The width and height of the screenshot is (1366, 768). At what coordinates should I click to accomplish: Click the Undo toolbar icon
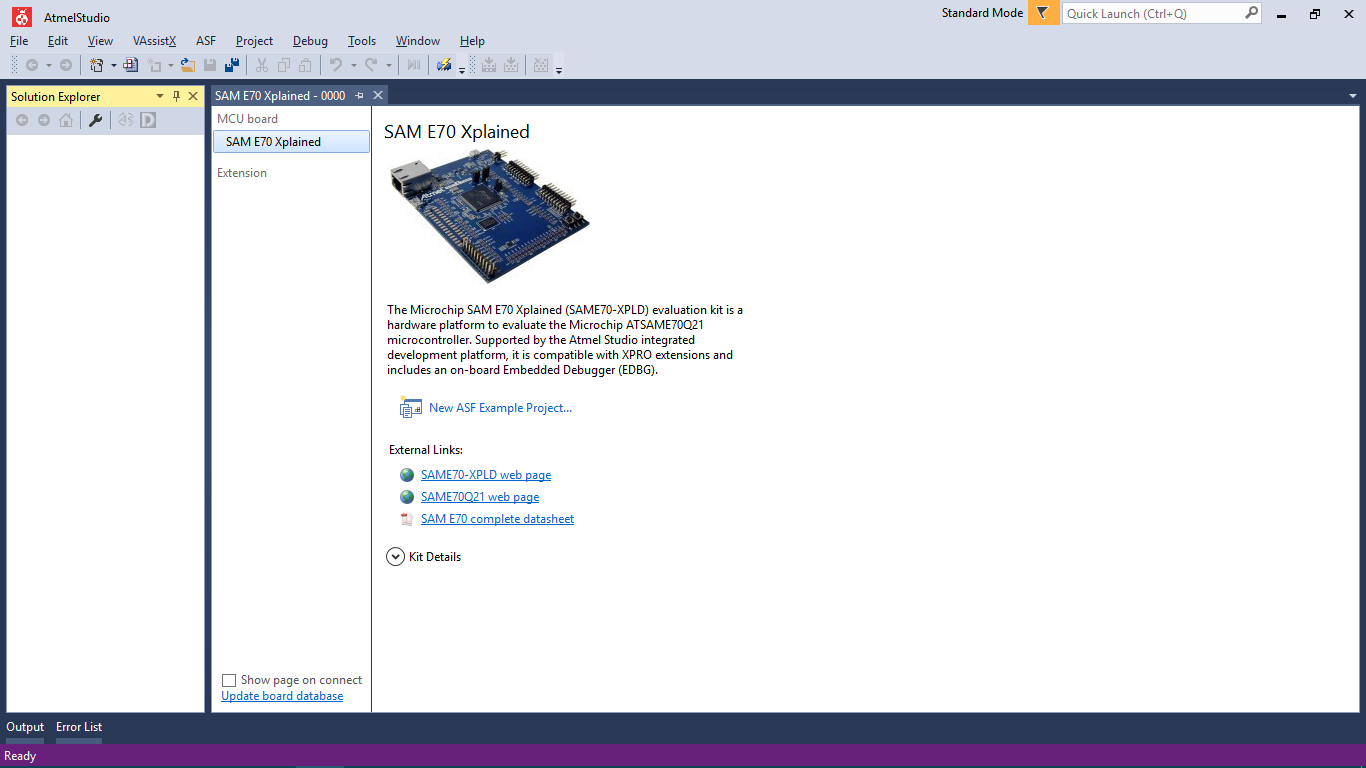tap(336, 65)
